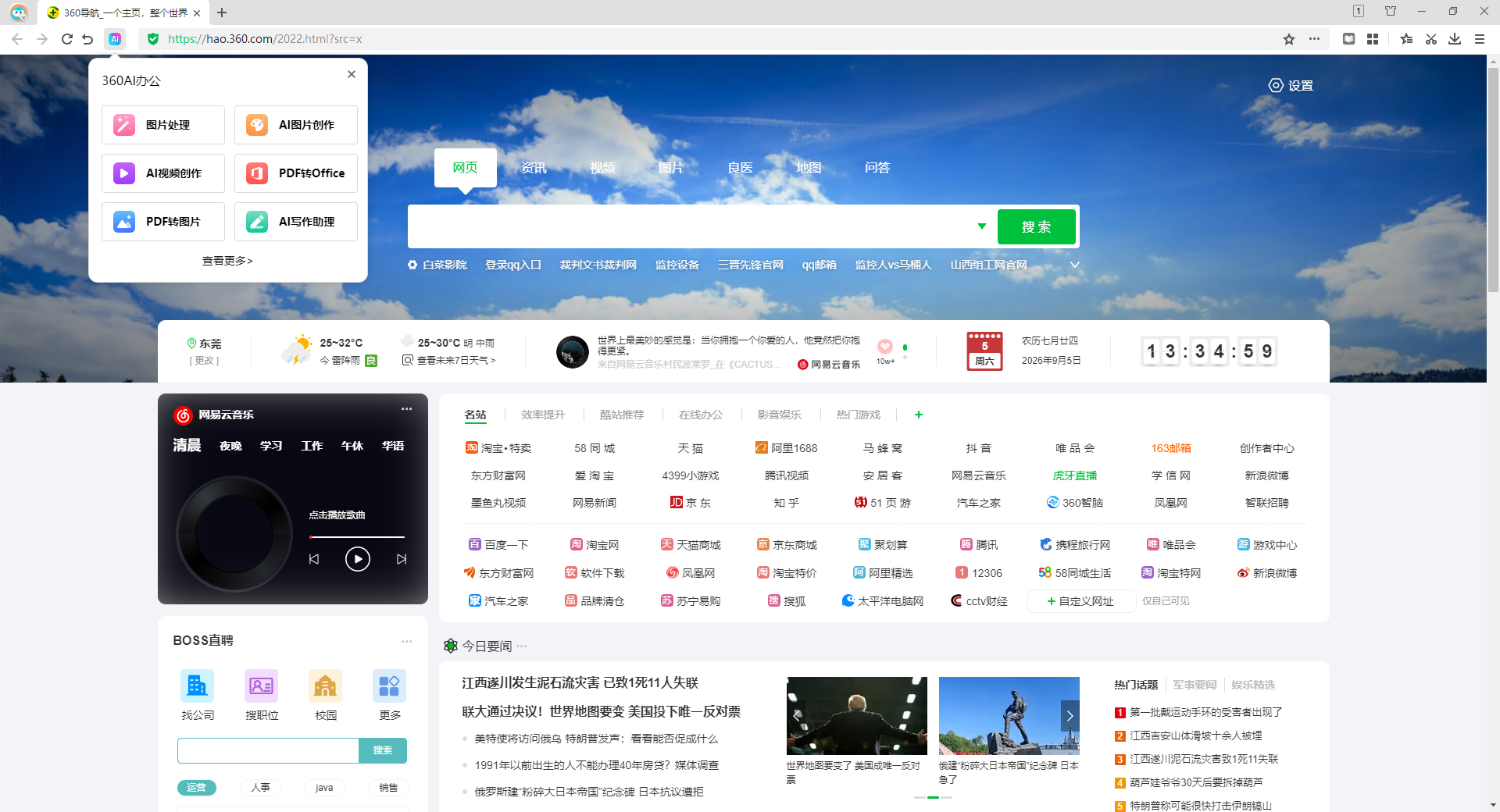The image size is (1500, 812).
Task: Click the main web search input box
Action: tap(692, 226)
